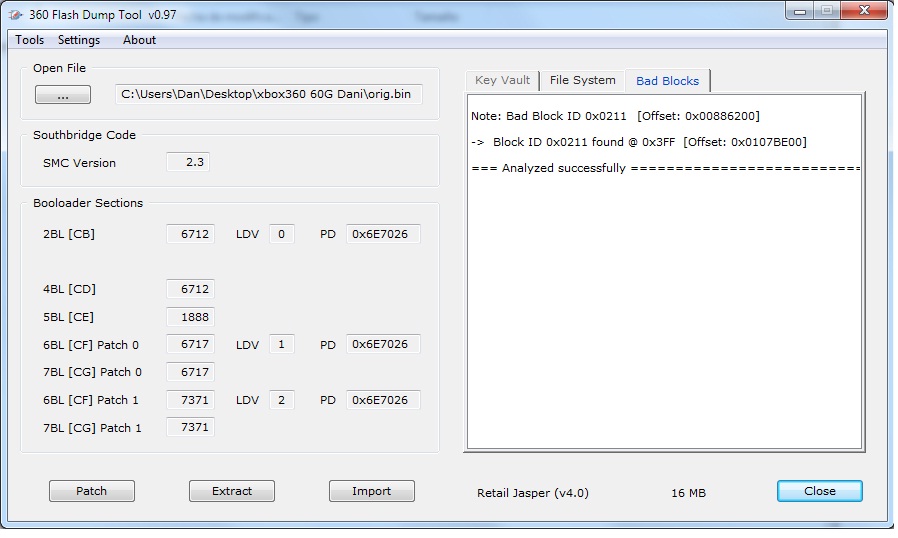Click the 360 Flash Dump Tool title icon
Viewport: 898px width, 538px height.
pos(15,15)
